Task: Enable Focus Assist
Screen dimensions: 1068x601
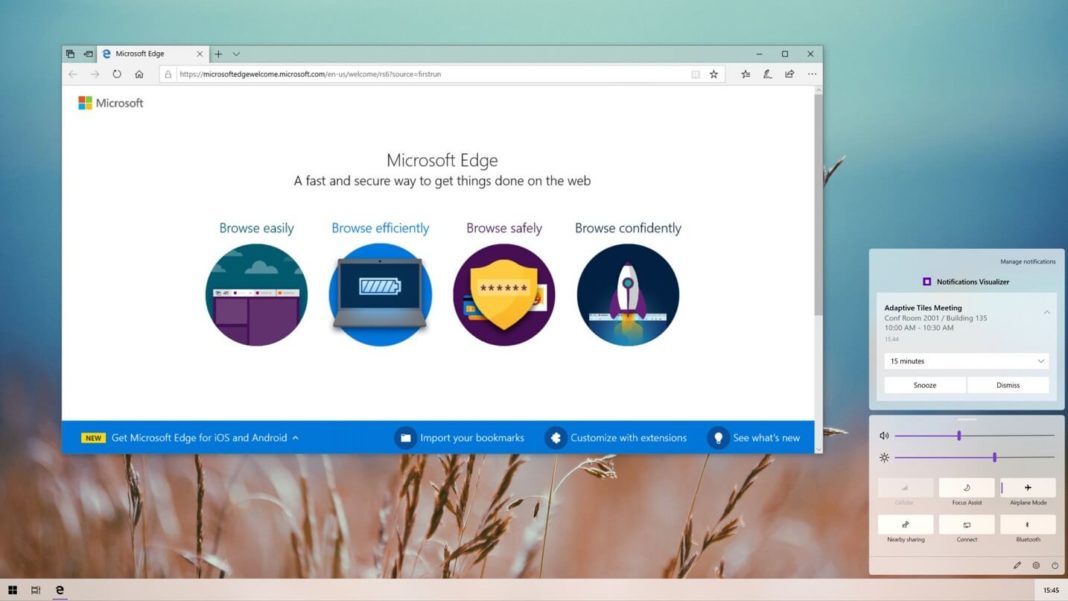Action: (x=966, y=490)
